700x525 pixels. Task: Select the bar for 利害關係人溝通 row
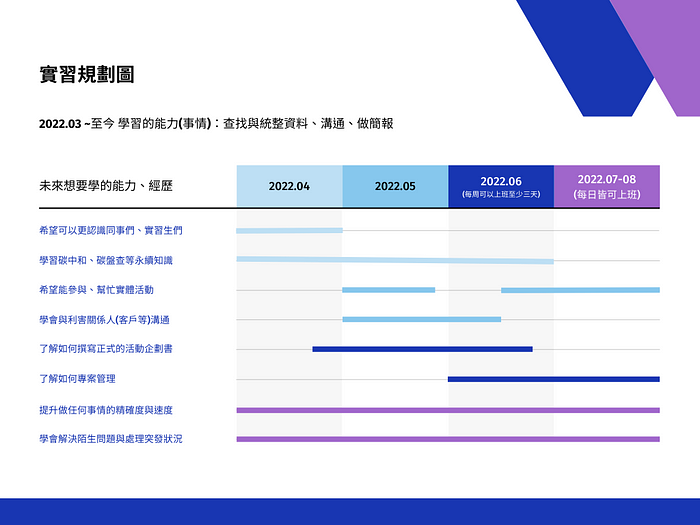pyautogui.click(x=421, y=319)
